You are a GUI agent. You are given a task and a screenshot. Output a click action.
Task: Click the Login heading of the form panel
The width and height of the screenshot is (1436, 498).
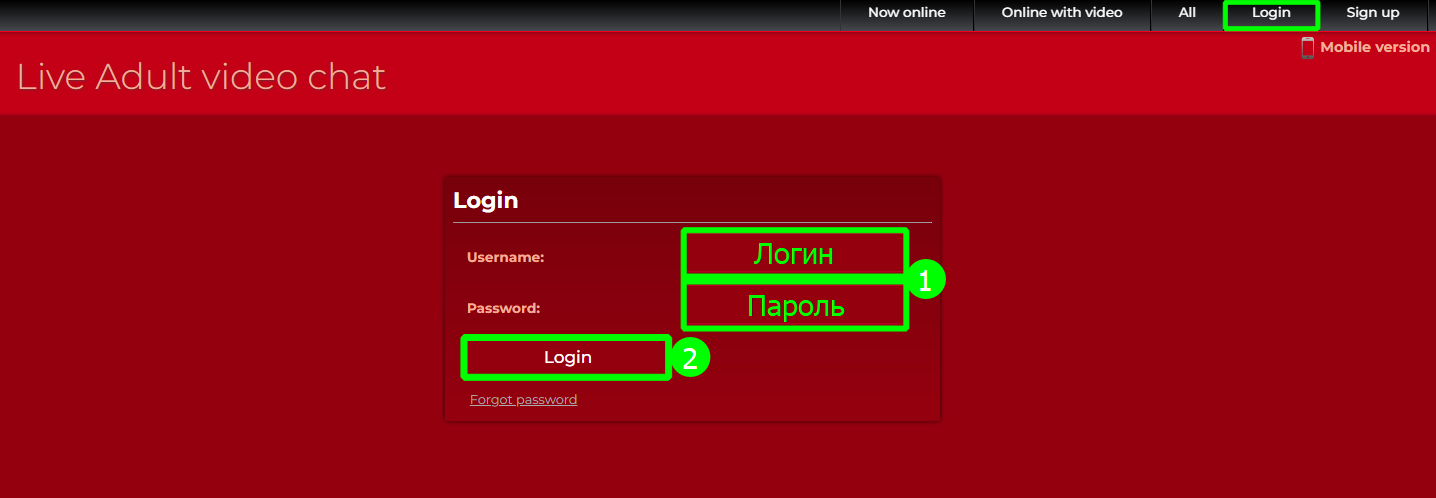click(x=486, y=200)
